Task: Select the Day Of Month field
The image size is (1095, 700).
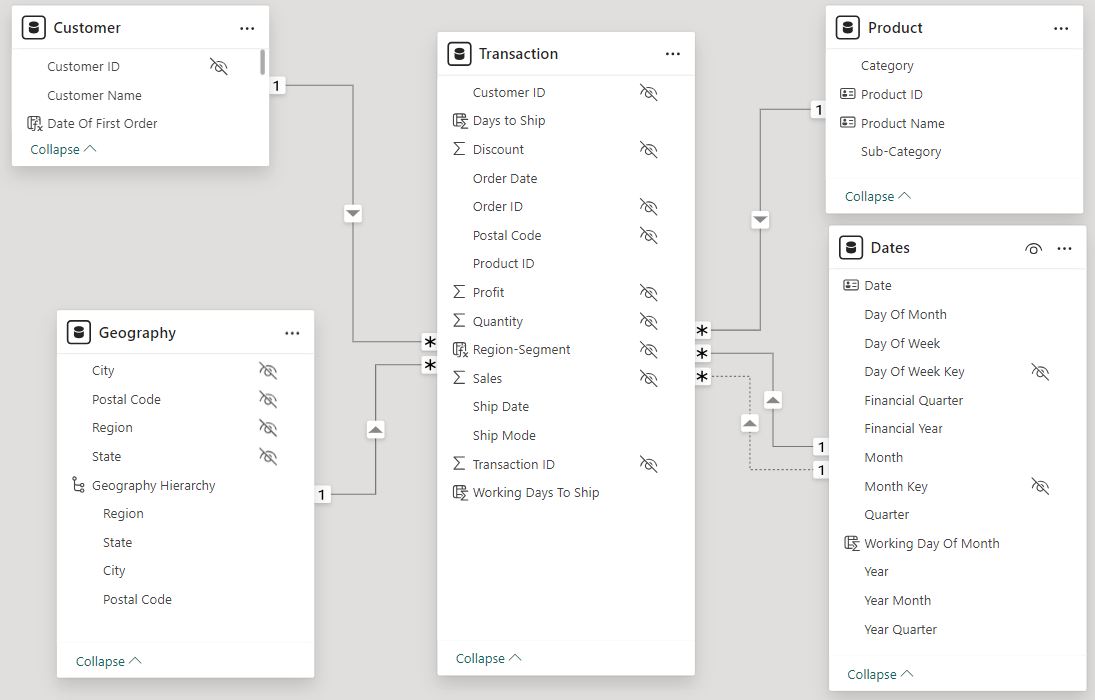Action: [905, 314]
